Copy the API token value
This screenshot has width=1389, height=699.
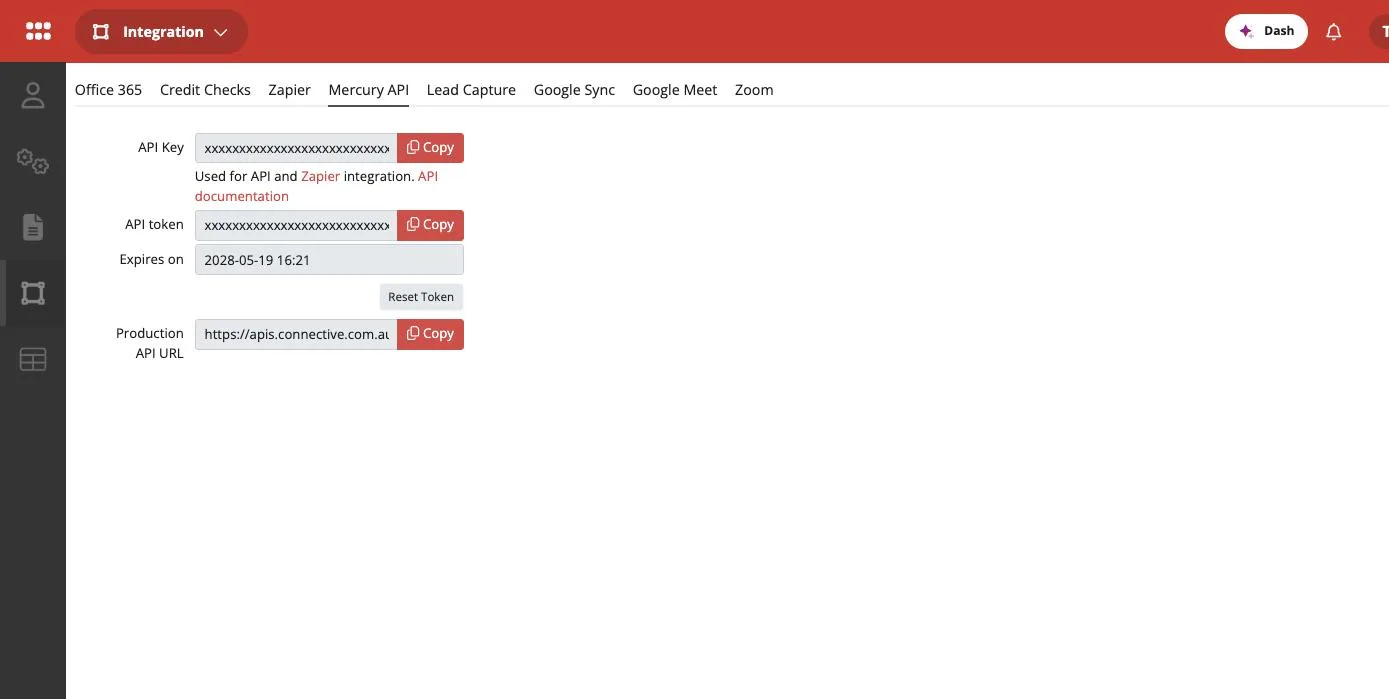(x=430, y=225)
